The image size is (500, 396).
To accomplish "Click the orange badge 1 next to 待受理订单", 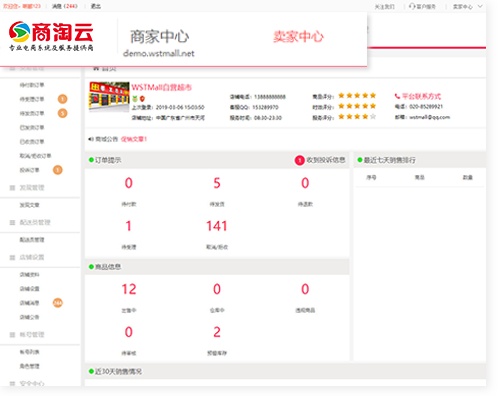I will click(62, 99).
